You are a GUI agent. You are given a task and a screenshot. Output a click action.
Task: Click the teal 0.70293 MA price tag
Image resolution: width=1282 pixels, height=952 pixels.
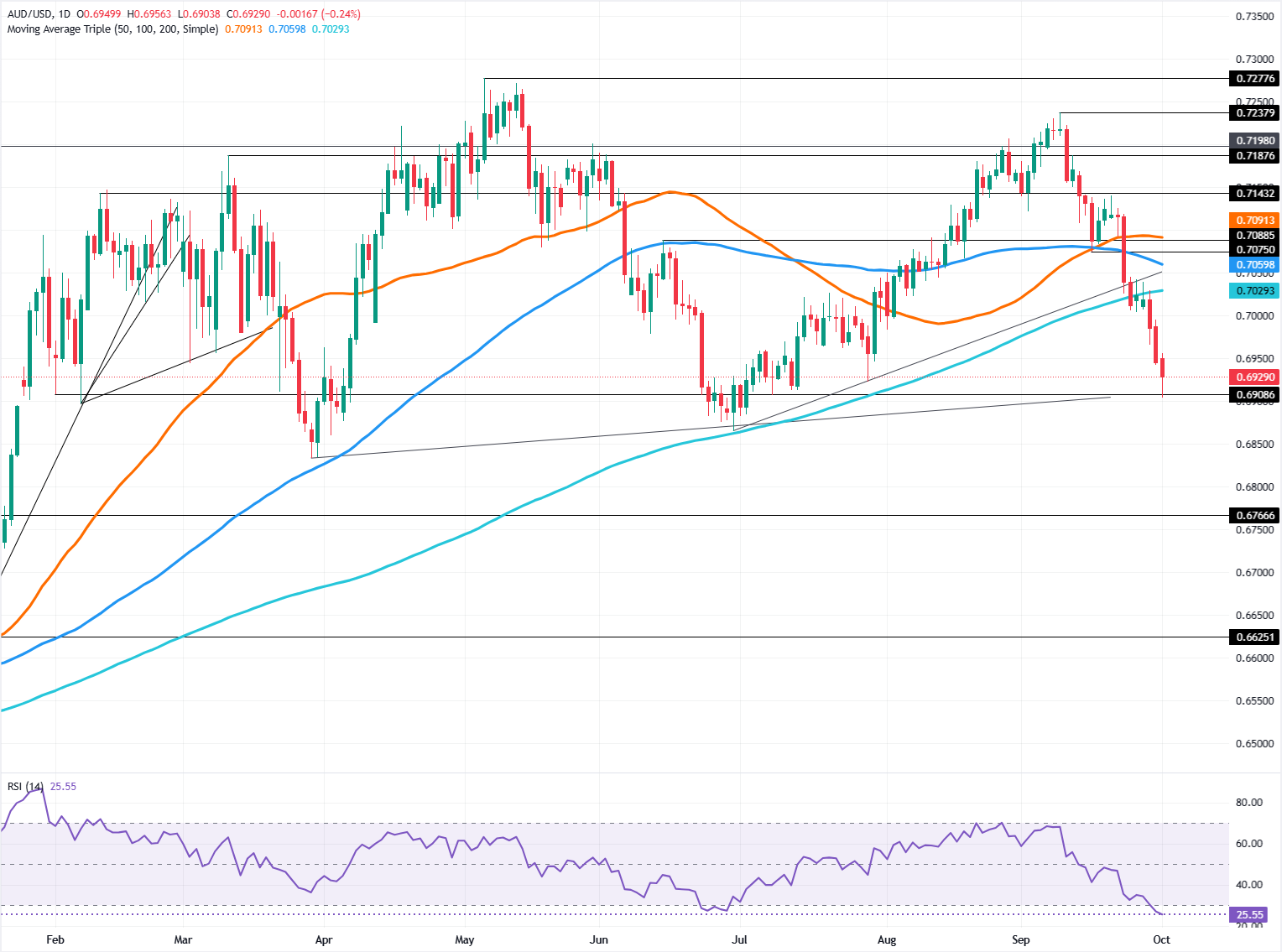(x=1253, y=291)
